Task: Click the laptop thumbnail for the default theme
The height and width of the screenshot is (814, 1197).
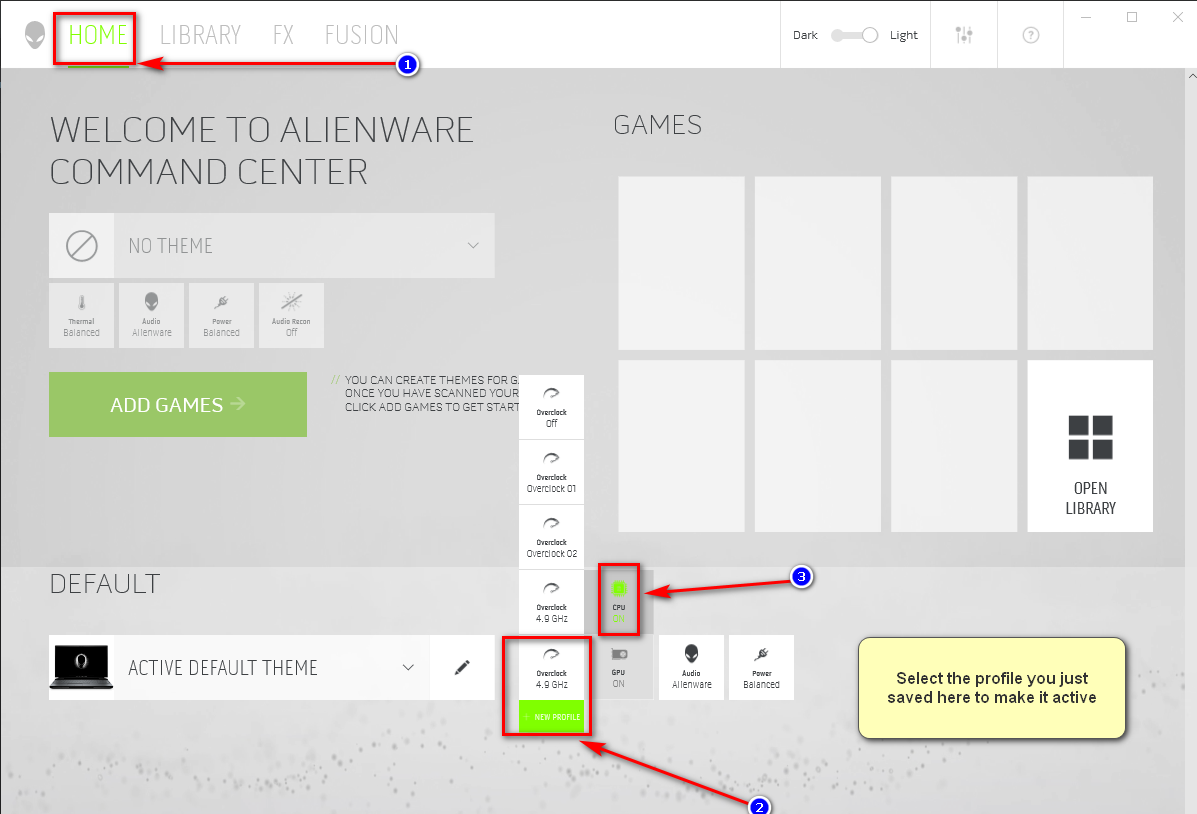Action: (x=82, y=667)
